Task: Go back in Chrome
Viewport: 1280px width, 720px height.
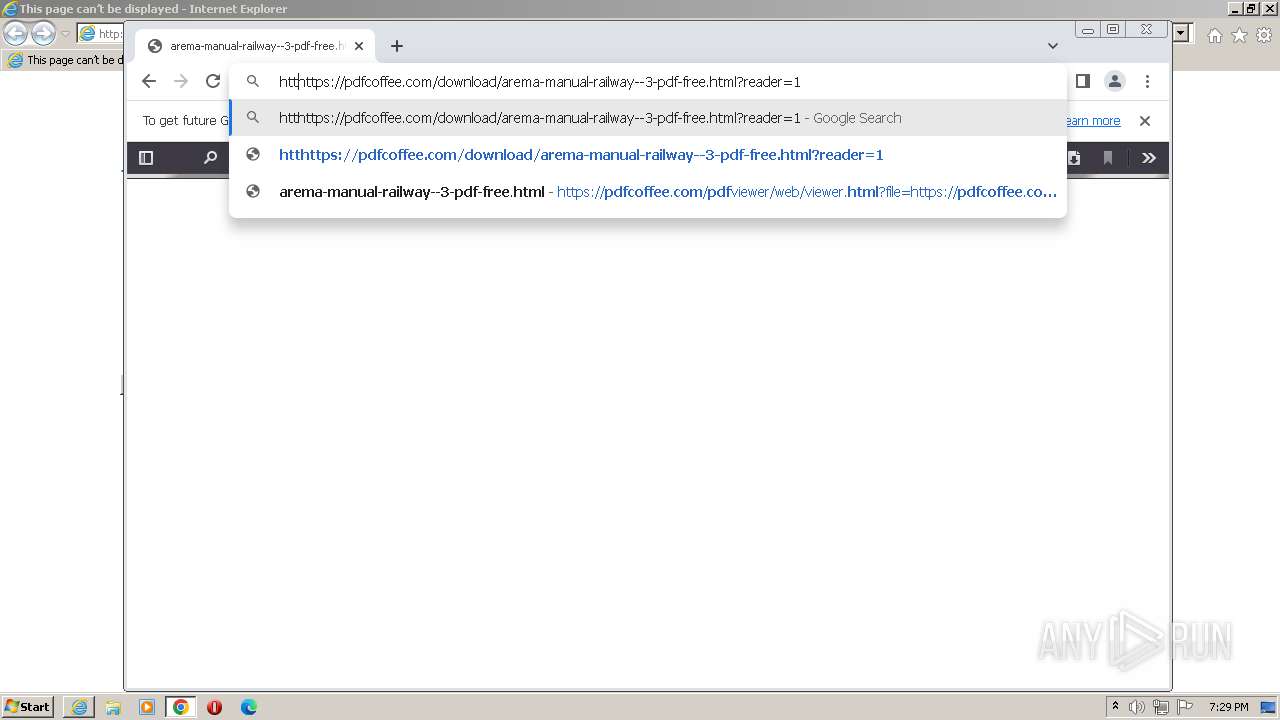Action: [x=149, y=82]
